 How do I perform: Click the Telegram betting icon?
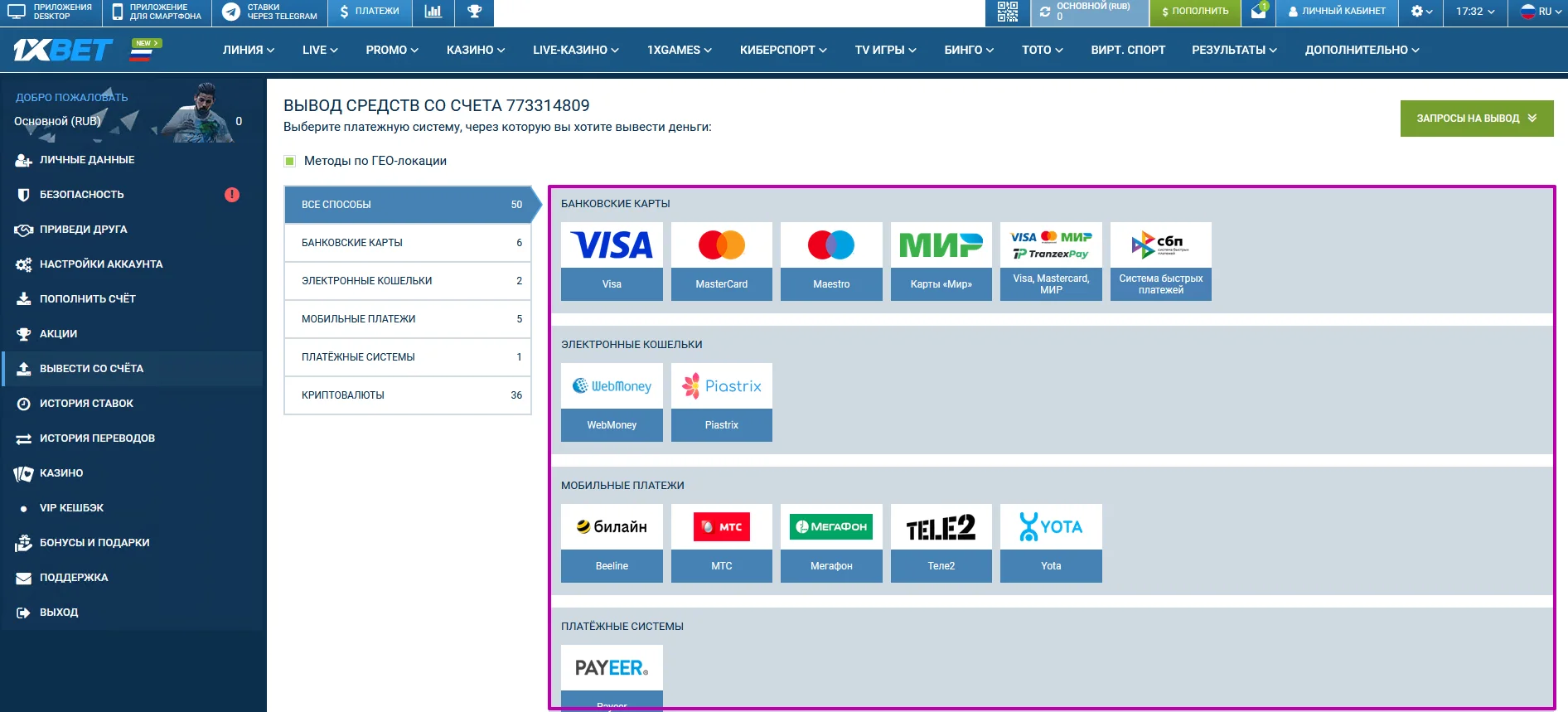231,12
